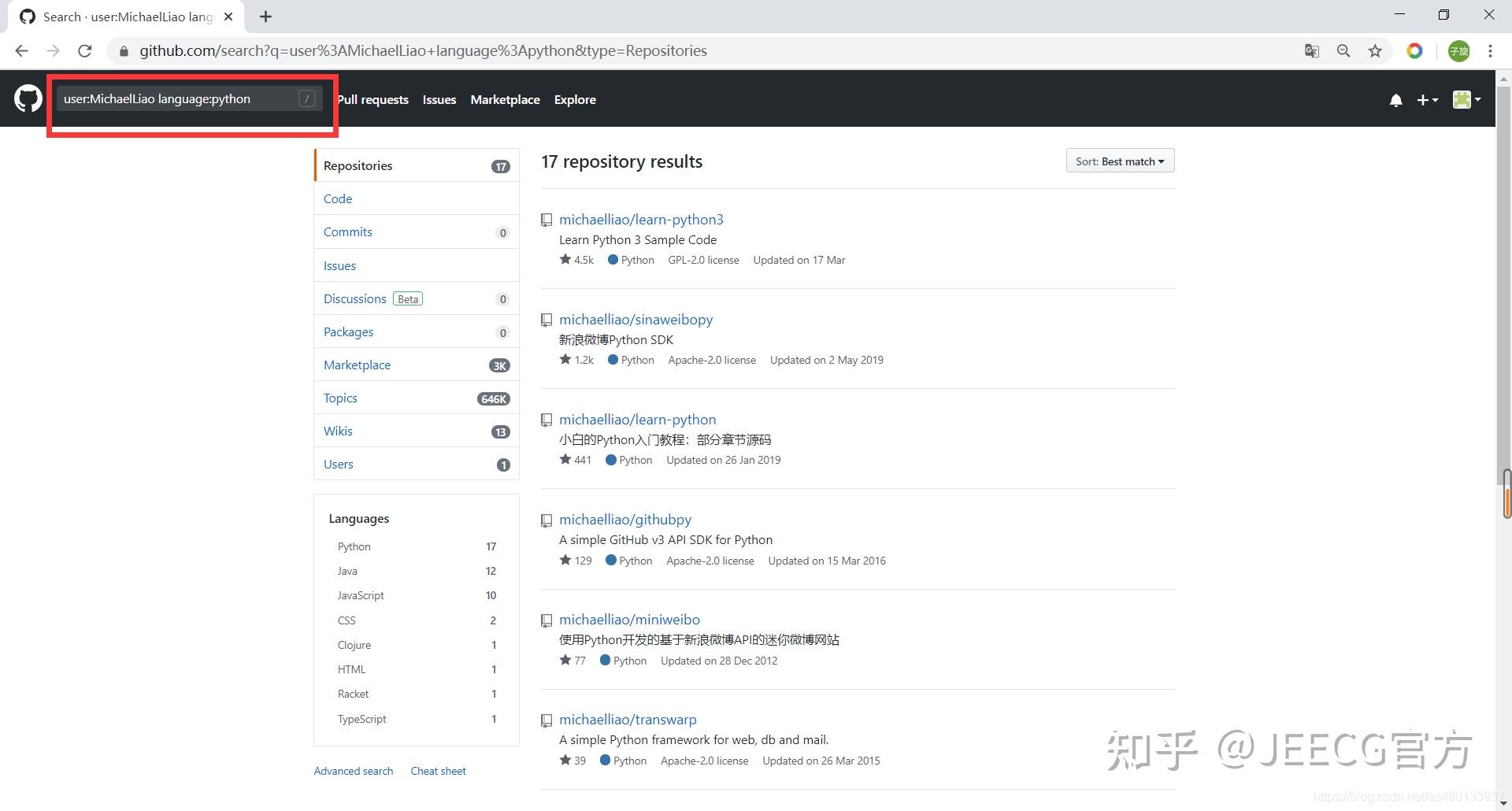Go to Explore in the top navigation
1512x811 pixels.
(x=575, y=100)
